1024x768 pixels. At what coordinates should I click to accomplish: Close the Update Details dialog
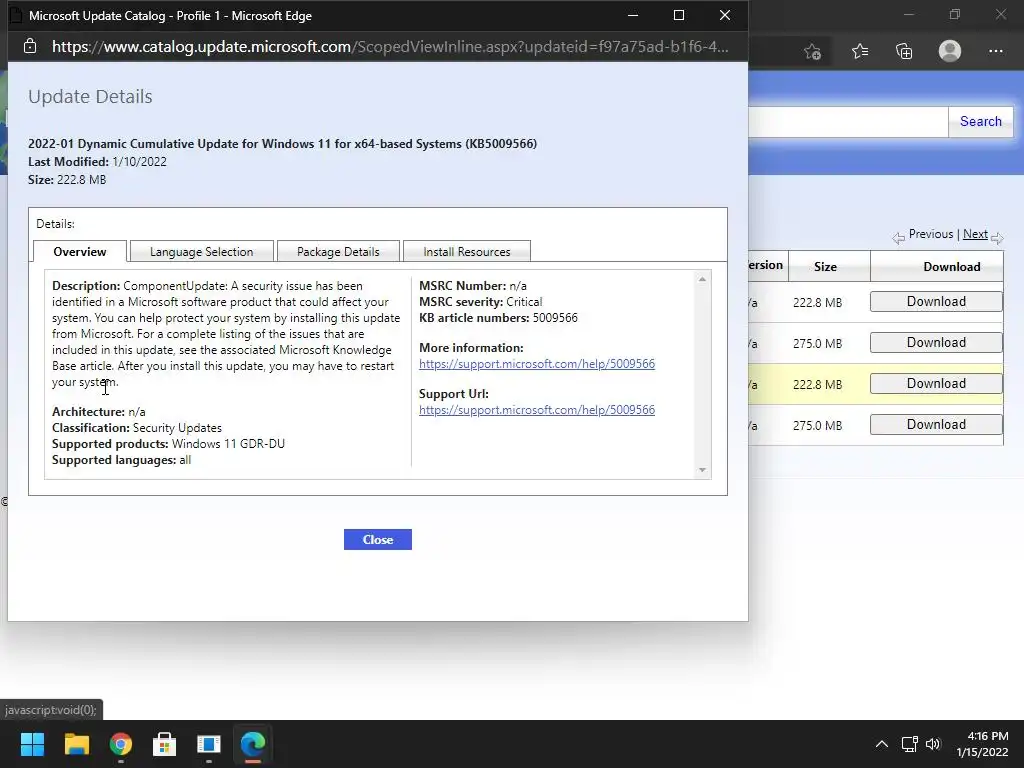click(377, 539)
